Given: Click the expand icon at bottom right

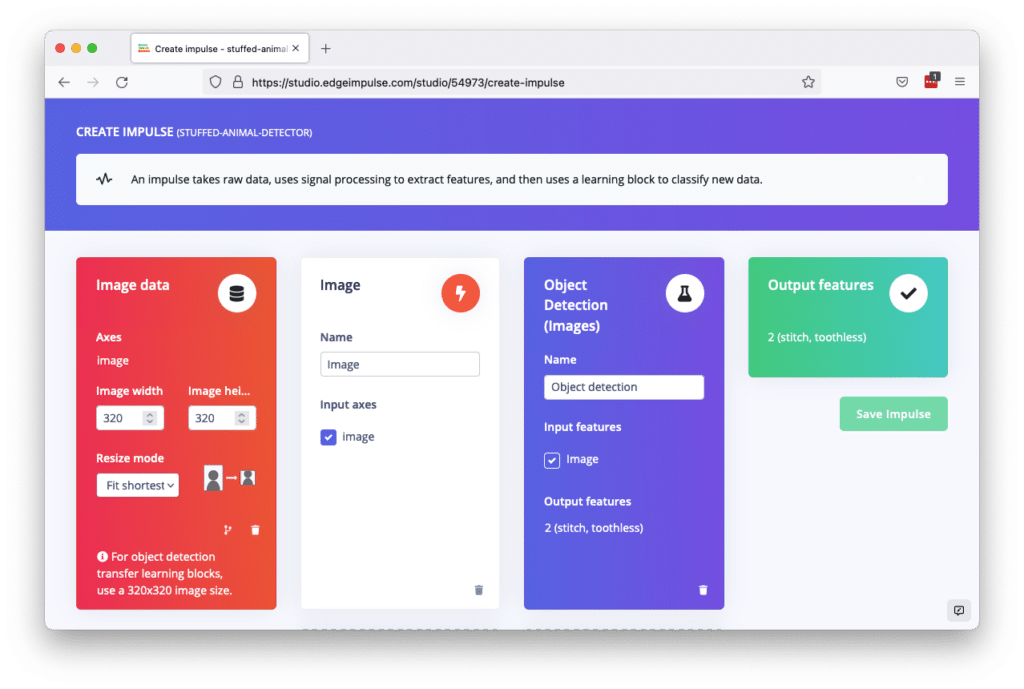Looking at the screenshot, I should (958, 610).
